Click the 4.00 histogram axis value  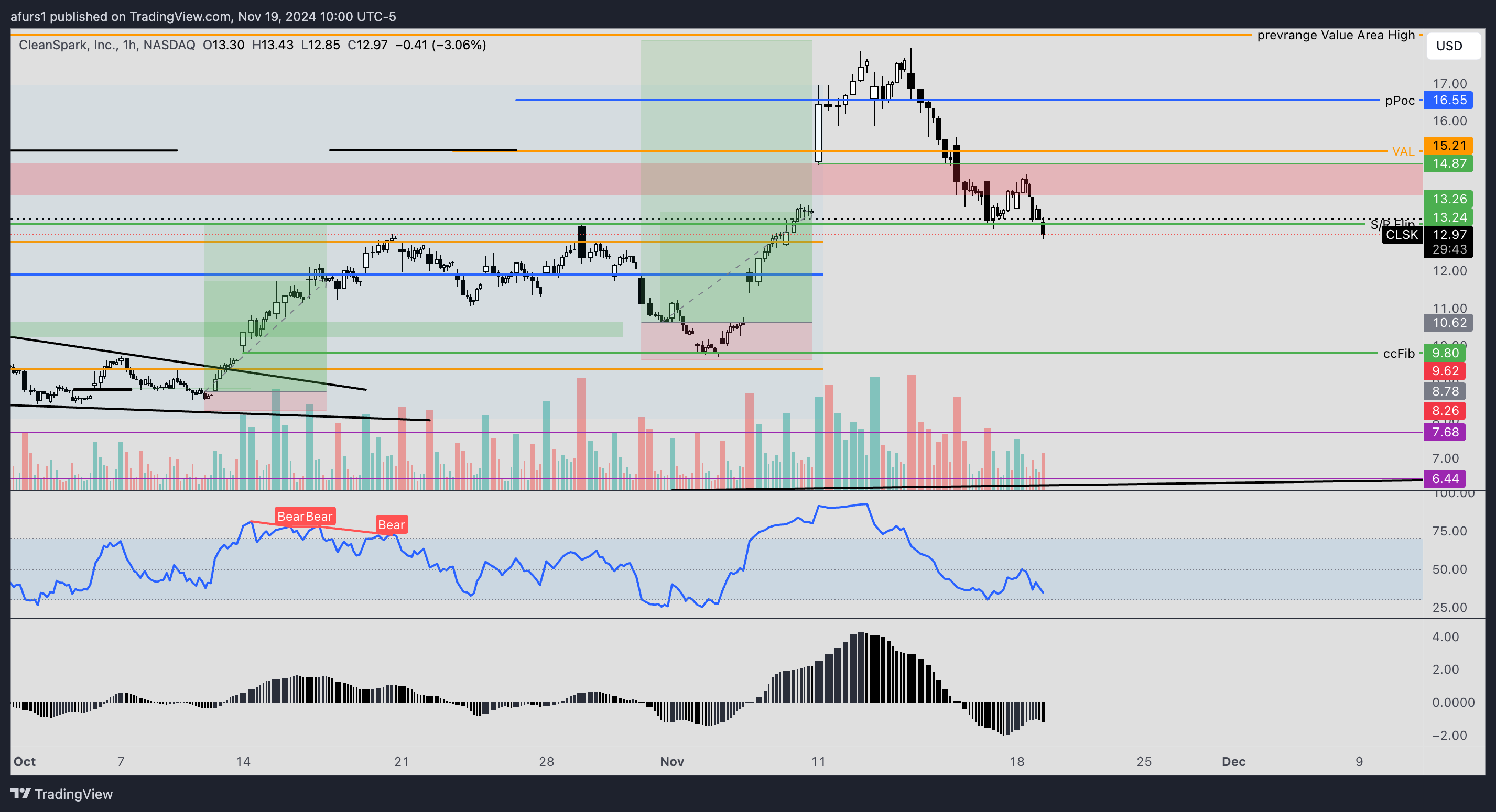[x=1446, y=637]
